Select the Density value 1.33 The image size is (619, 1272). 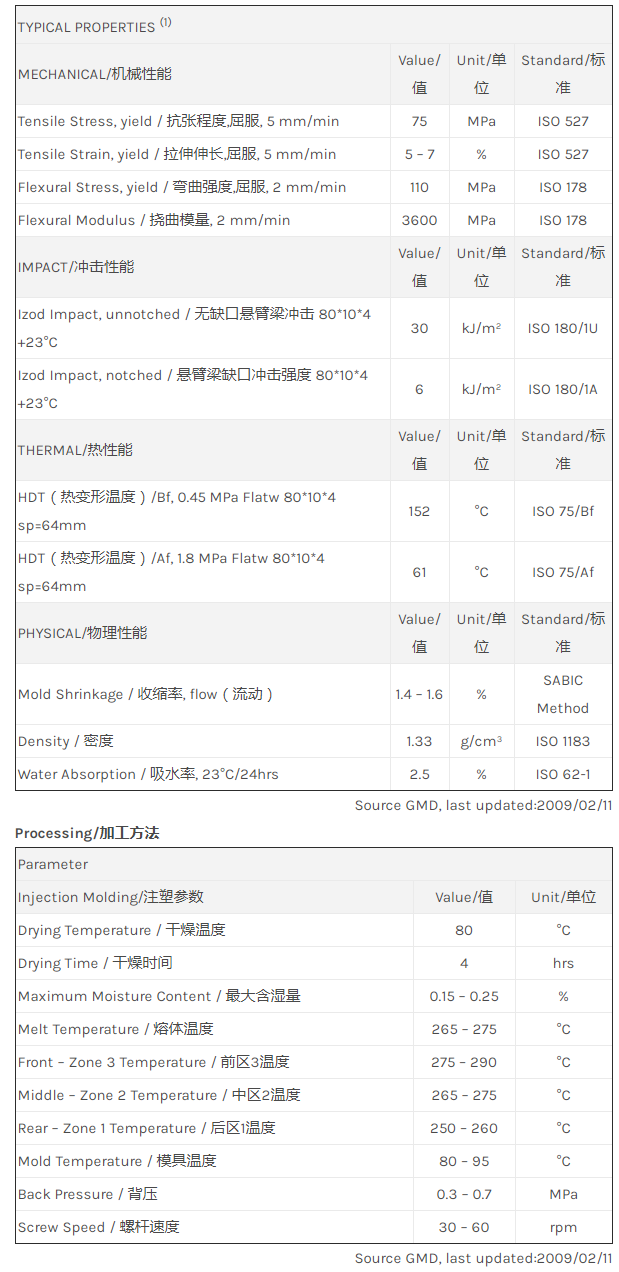419,741
